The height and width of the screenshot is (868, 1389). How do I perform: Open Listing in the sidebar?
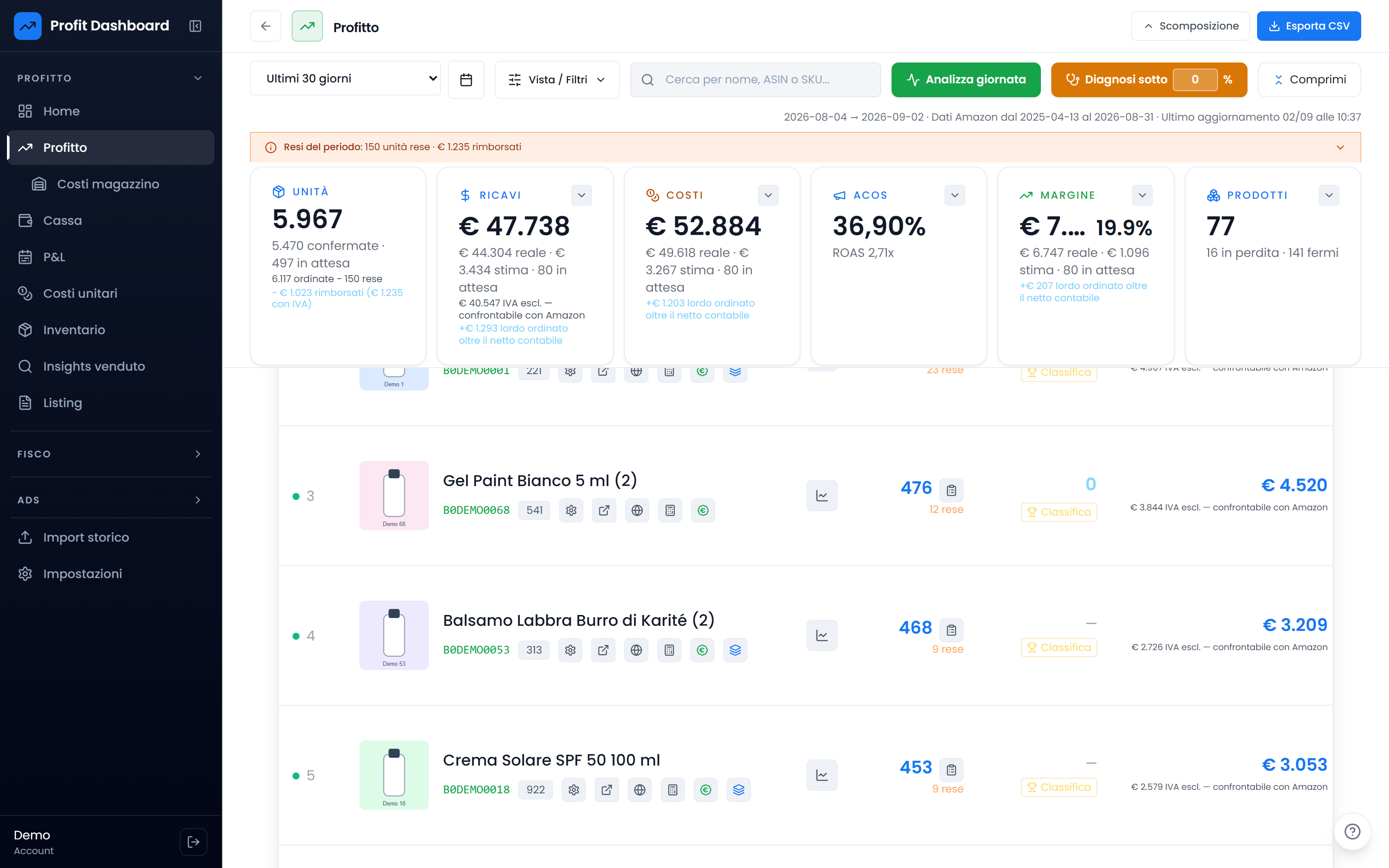tap(111, 403)
